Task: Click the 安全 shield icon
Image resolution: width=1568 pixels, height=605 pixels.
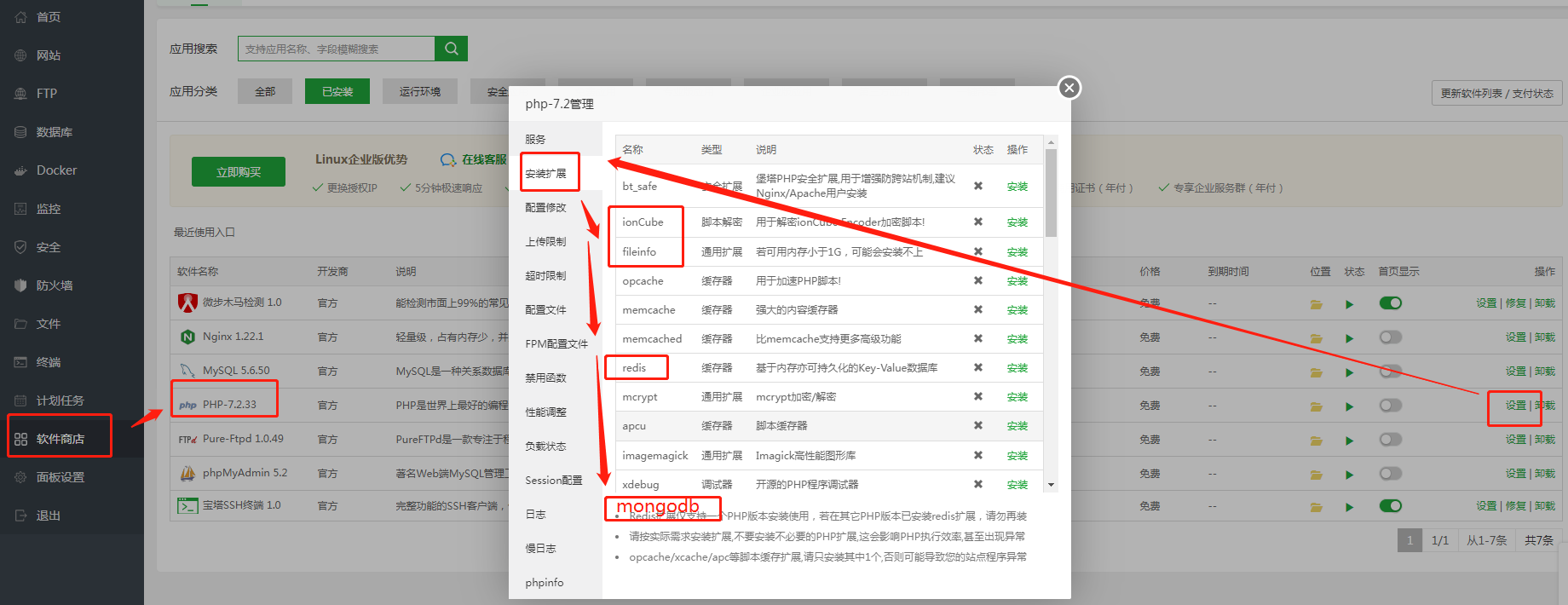Action: [20, 247]
